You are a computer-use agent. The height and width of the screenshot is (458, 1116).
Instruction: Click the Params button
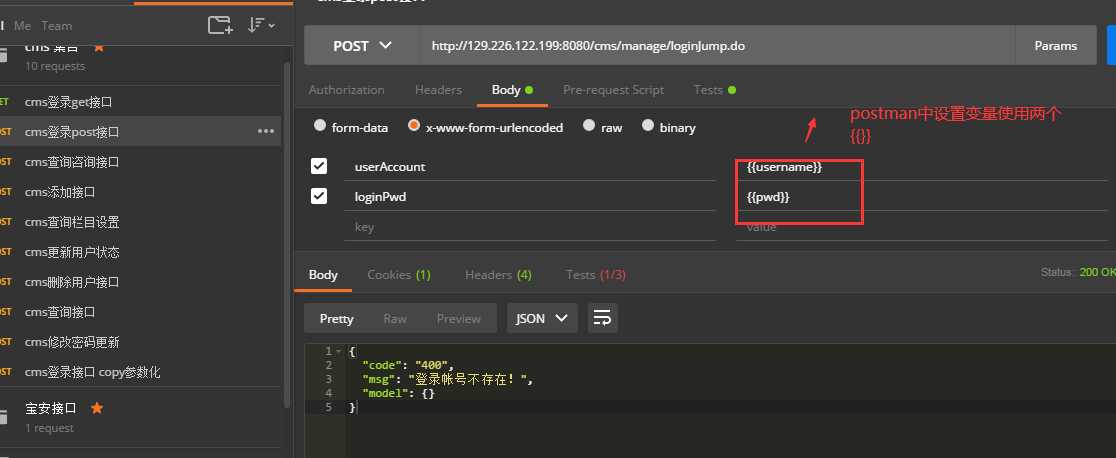pyautogui.click(x=1056, y=46)
